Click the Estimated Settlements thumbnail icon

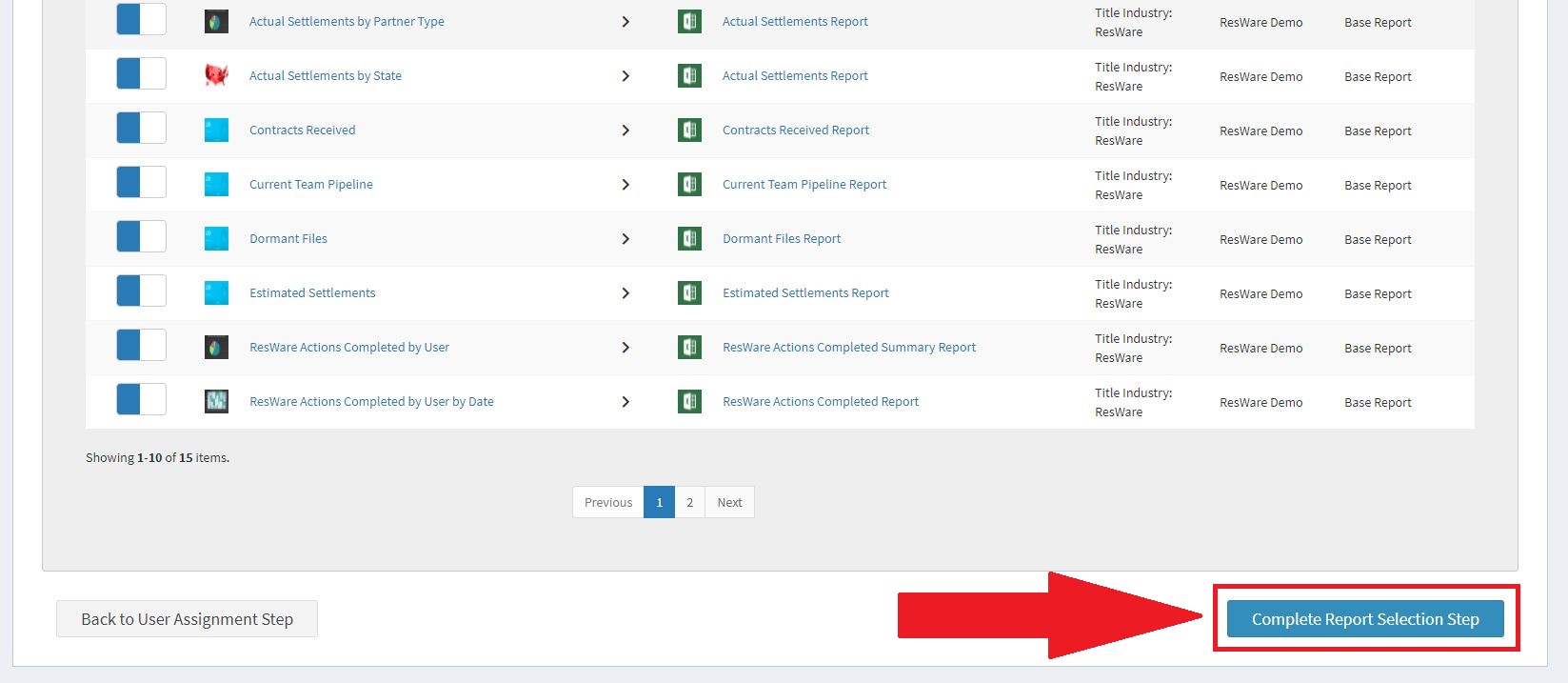pos(216,292)
